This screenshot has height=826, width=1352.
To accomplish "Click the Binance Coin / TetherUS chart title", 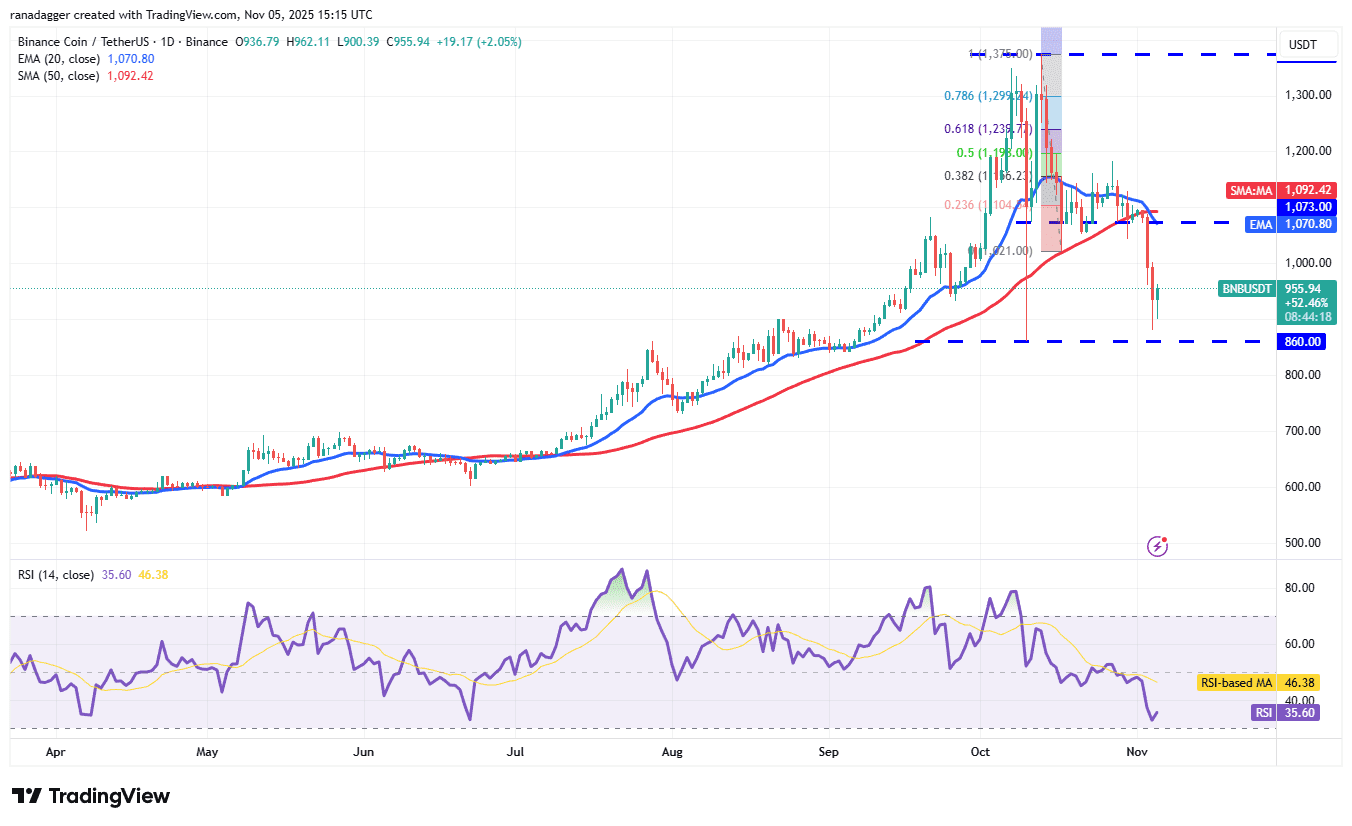I will [124, 42].
